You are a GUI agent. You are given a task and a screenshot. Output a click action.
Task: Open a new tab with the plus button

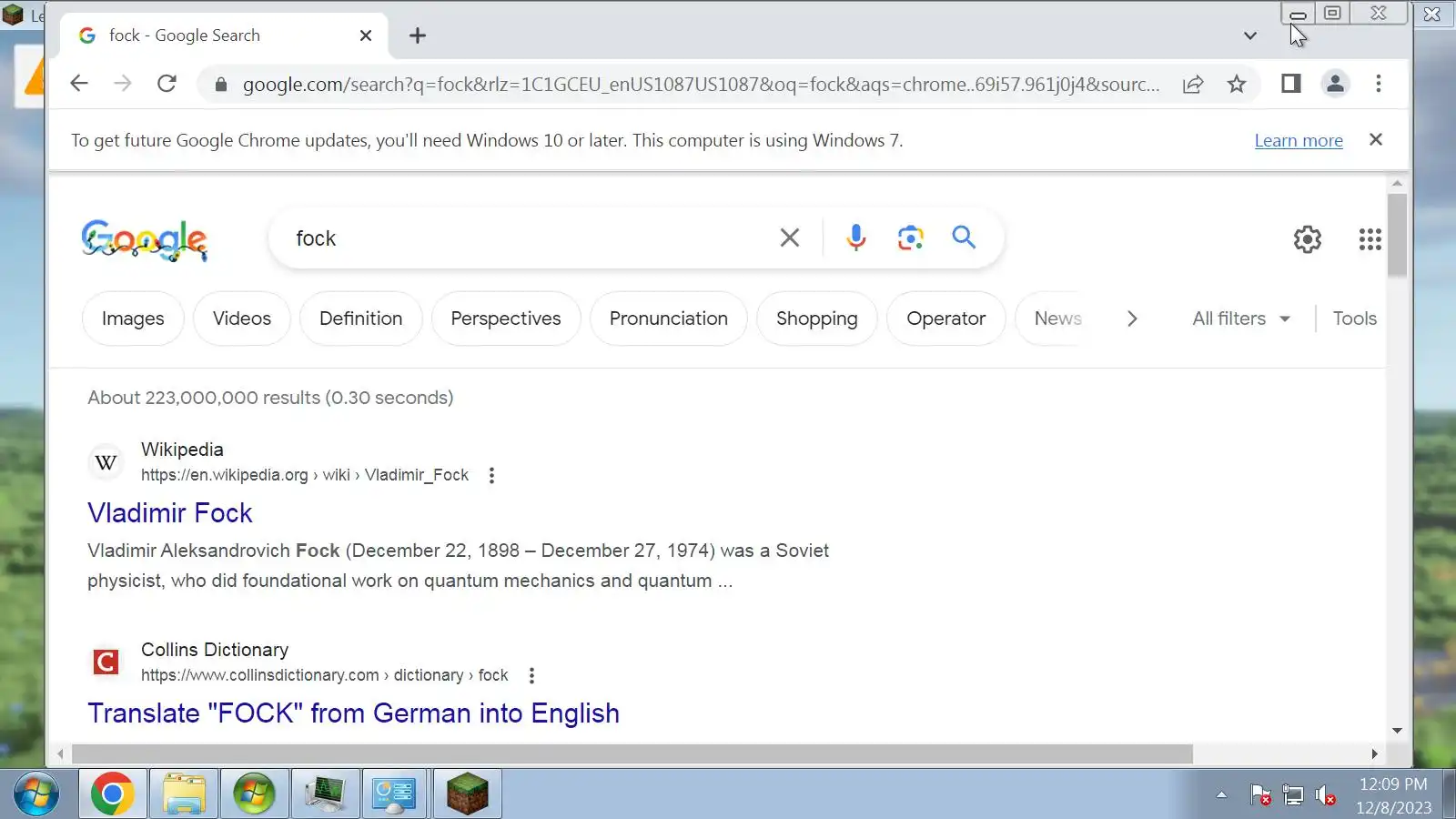(x=418, y=35)
